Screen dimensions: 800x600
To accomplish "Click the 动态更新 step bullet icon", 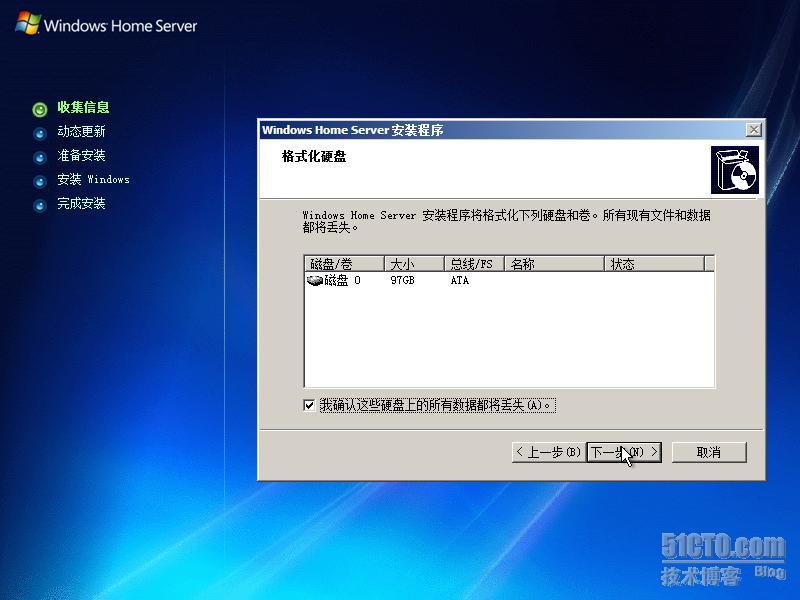I will point(40,134).
